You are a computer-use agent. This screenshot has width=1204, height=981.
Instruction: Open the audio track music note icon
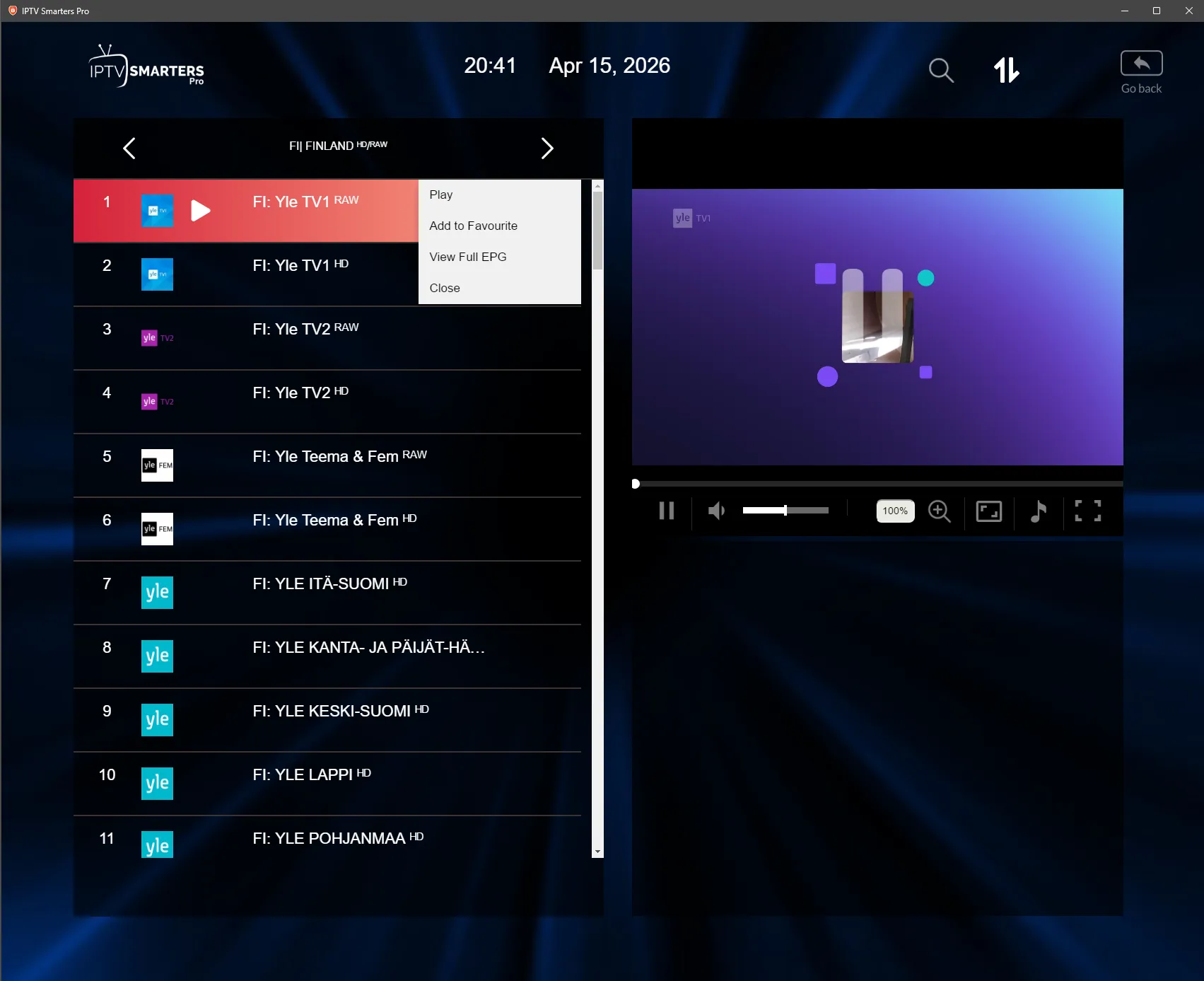point(1038,511)
